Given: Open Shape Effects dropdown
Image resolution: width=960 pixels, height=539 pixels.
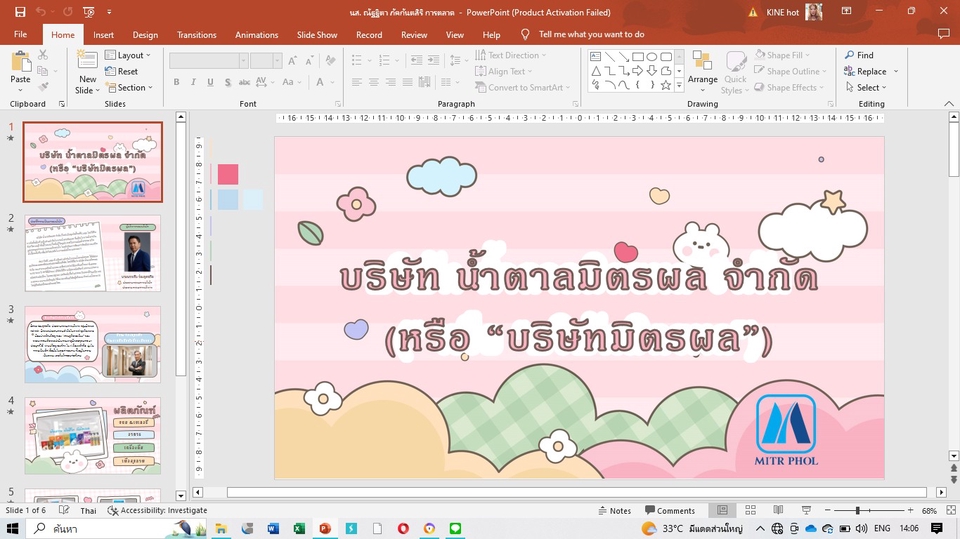Looking at the screenshot, I should 789,88.
